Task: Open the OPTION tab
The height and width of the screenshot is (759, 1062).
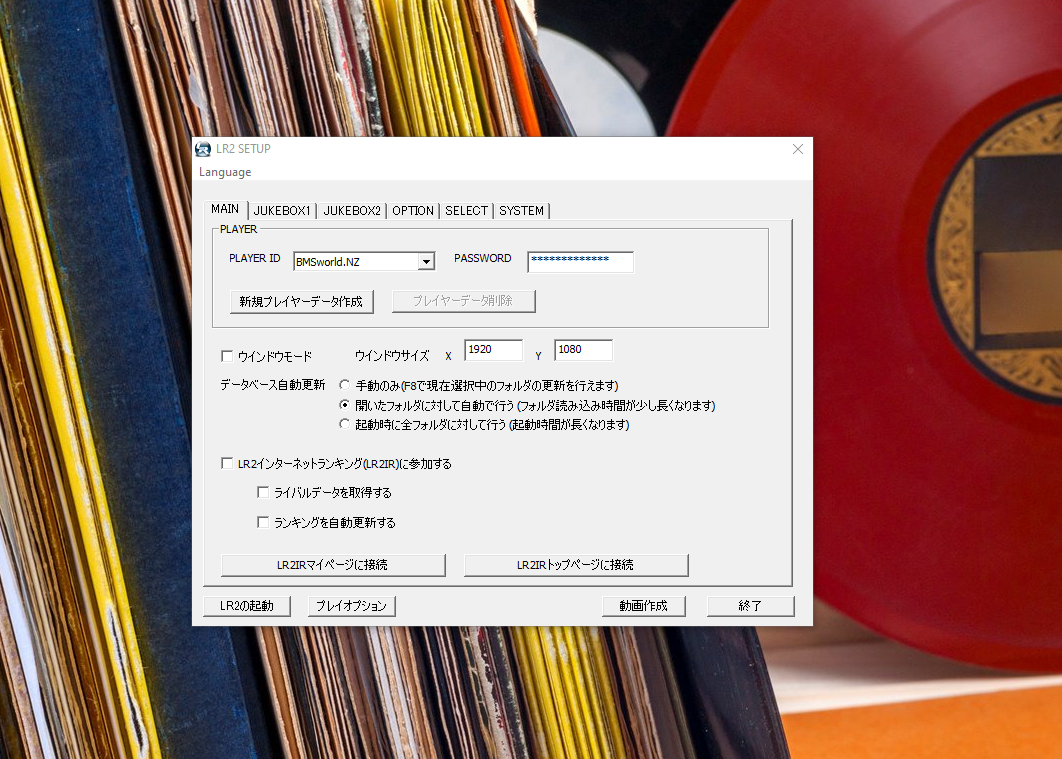Action: tap(413, 211)
